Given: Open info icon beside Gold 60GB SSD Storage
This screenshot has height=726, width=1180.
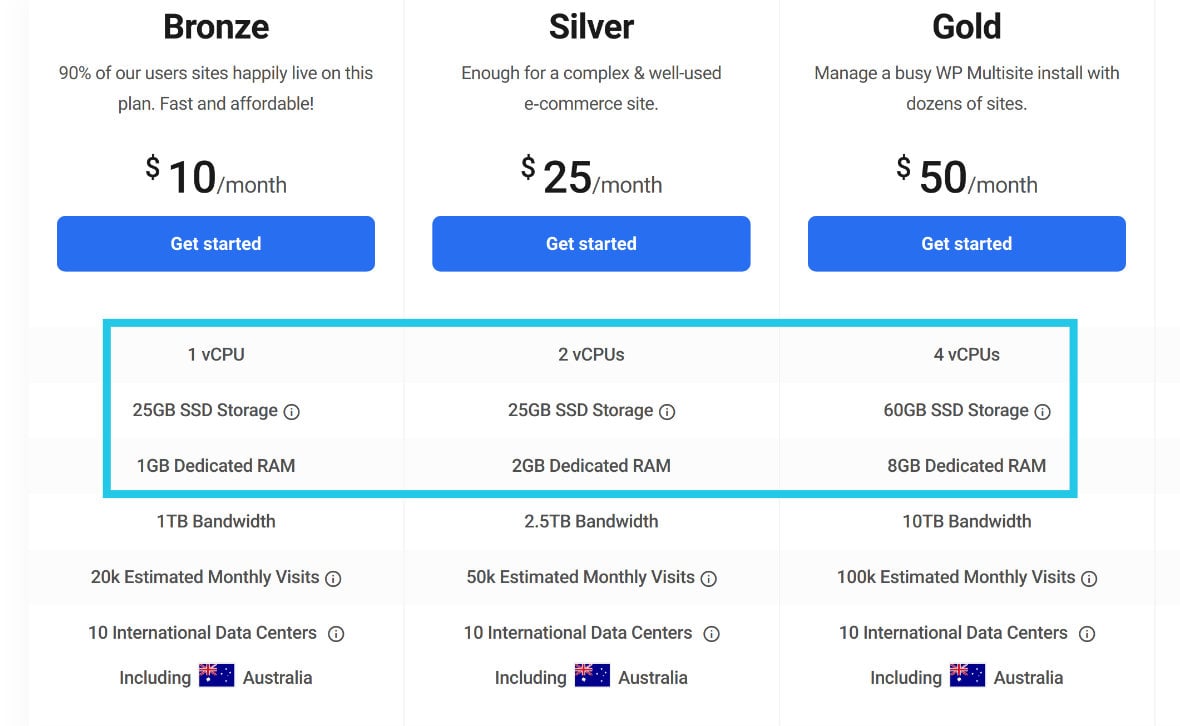Looking at the screenshot, I should pos(1042,412).
